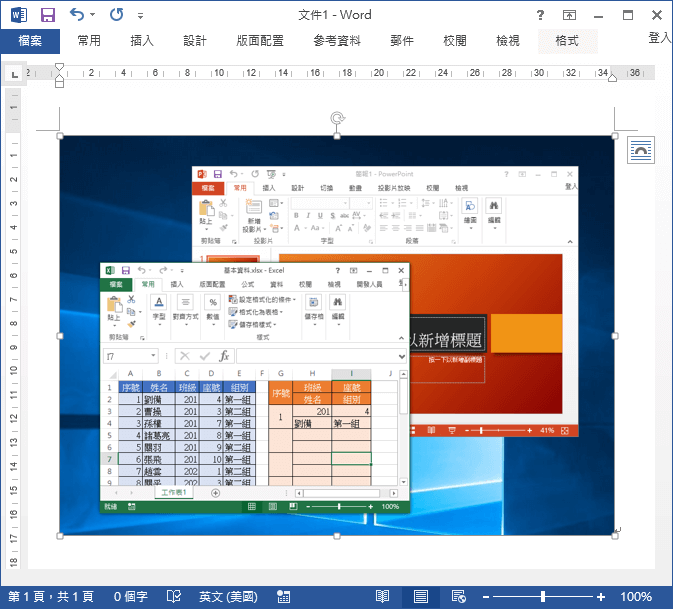The width and height of the screenshot is (673, 609).
Task: Open the Layout Options button beside the picture
Action: (641, 150)
